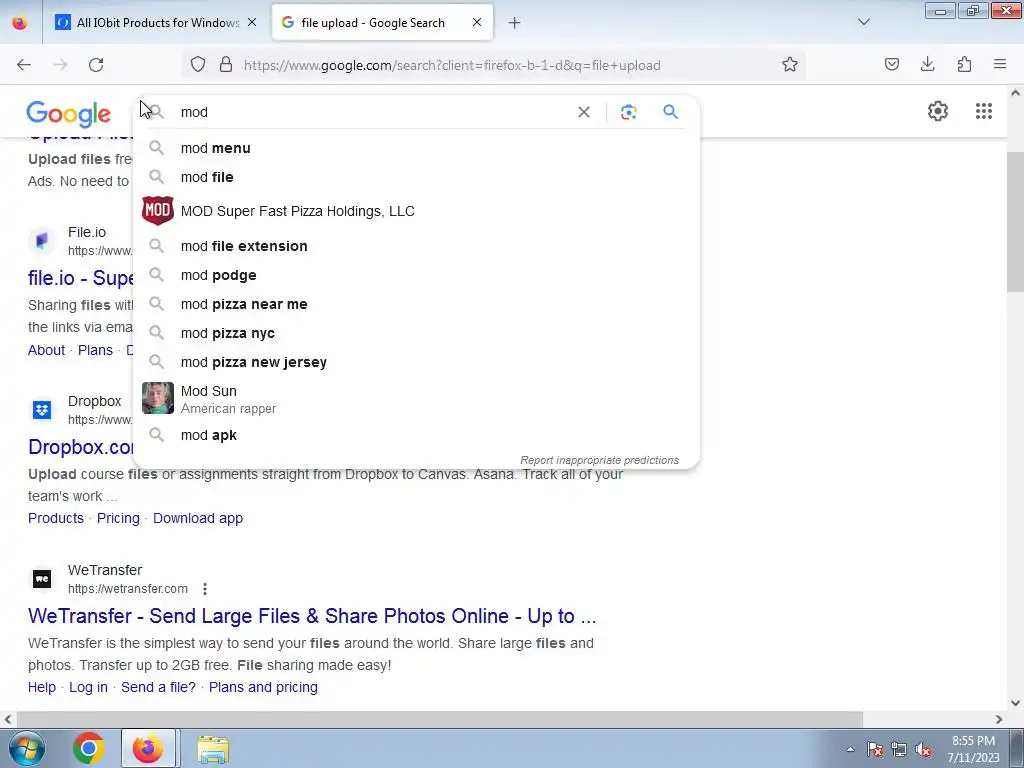Open the network tray icon
This screenshot has width=1024, height=768.
click(899, 750)
